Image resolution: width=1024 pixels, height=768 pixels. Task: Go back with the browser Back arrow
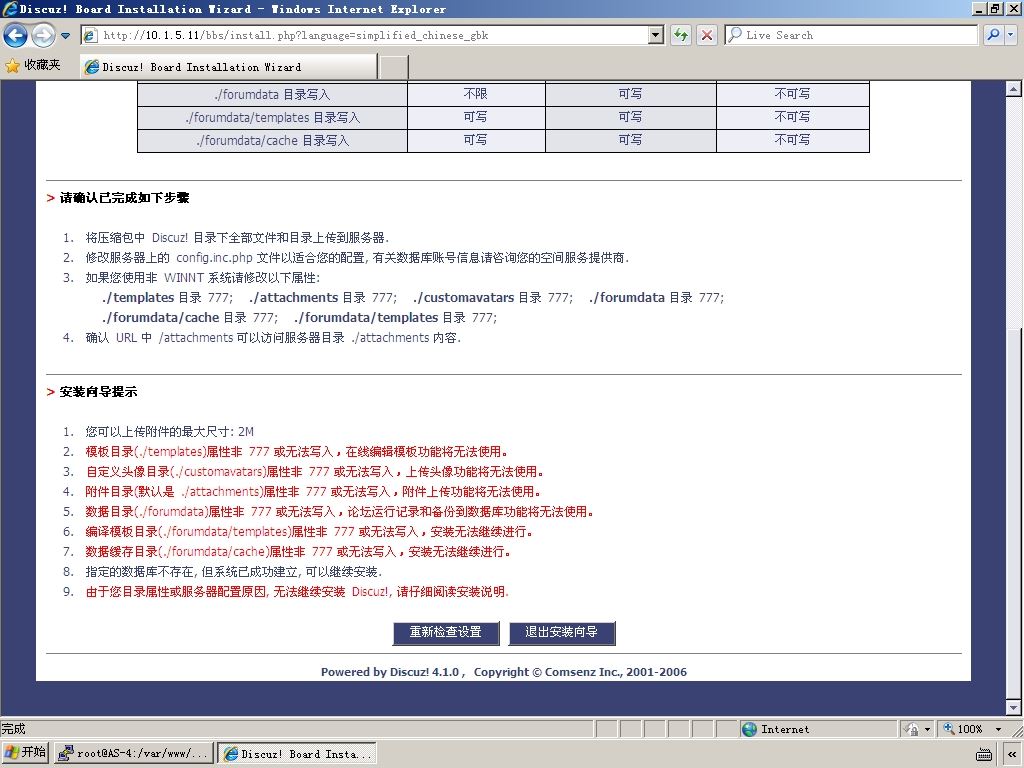[16, 35]
